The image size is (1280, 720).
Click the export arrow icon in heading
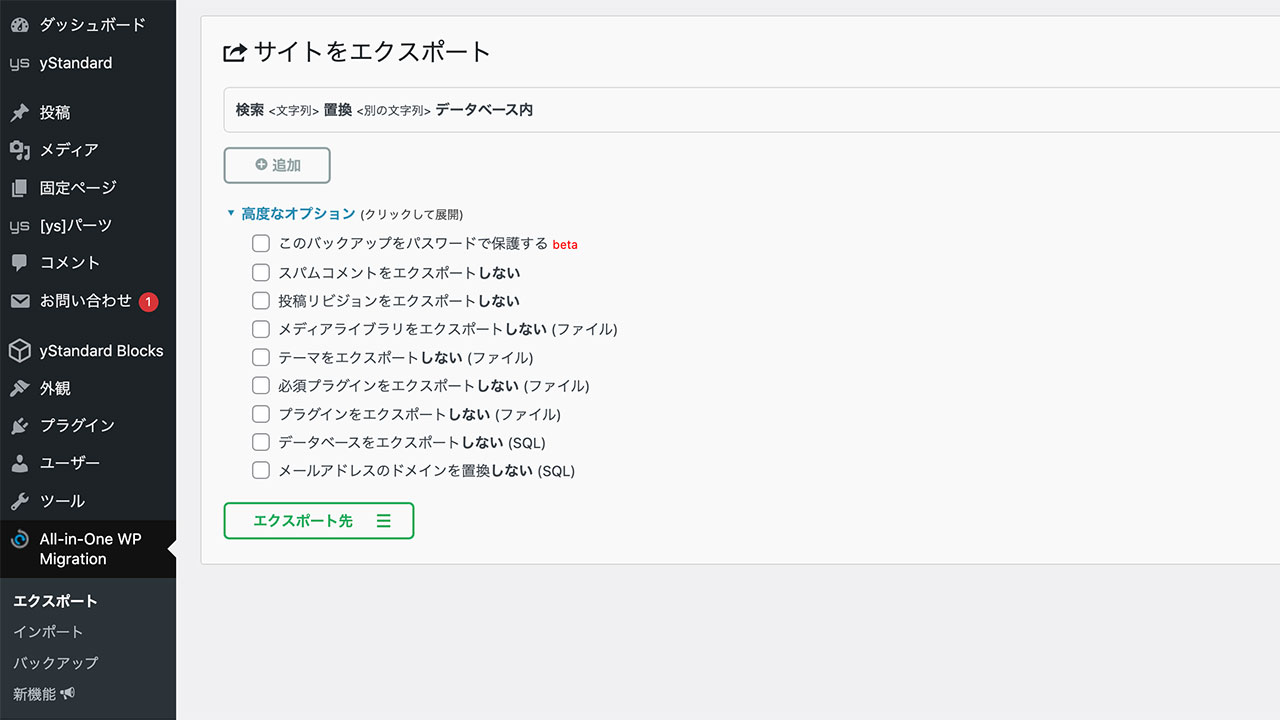(x=235, y=52)
